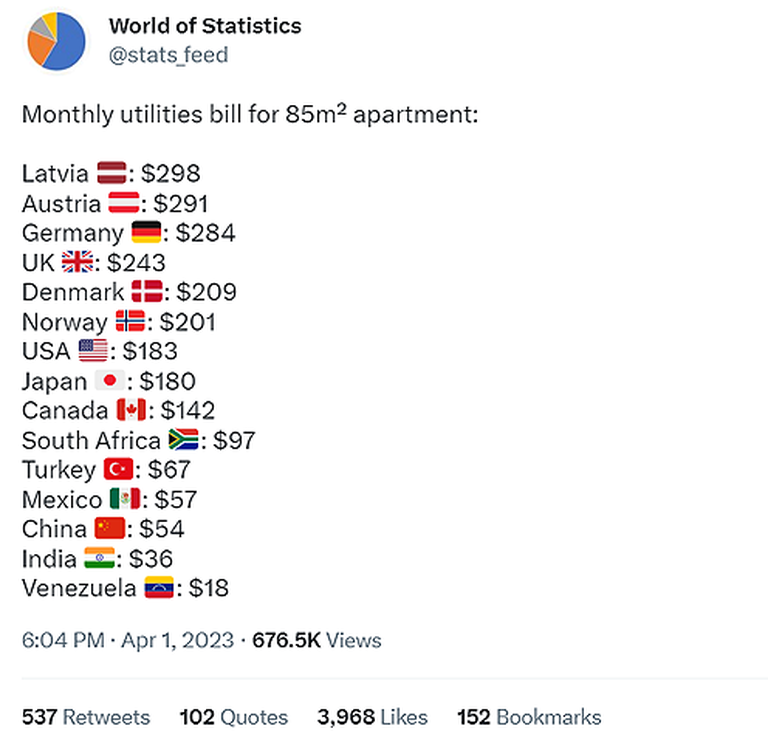Click the Canada flag emoji
768x754 pixels.
coord(131,410)
